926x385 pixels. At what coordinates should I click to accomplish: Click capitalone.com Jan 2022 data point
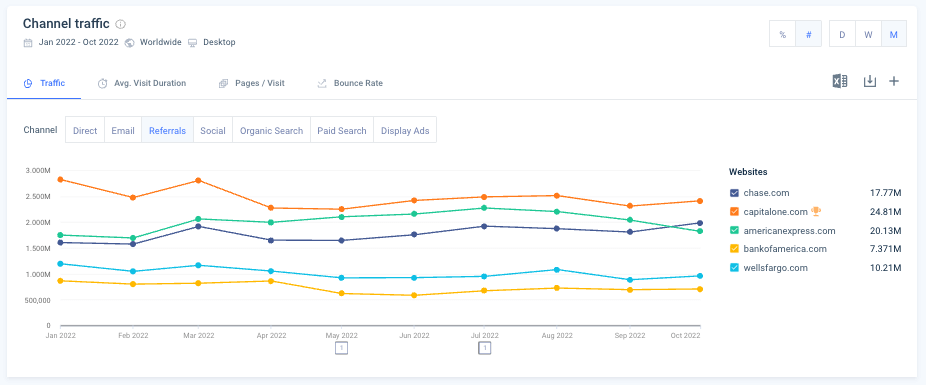coord(60,179)
